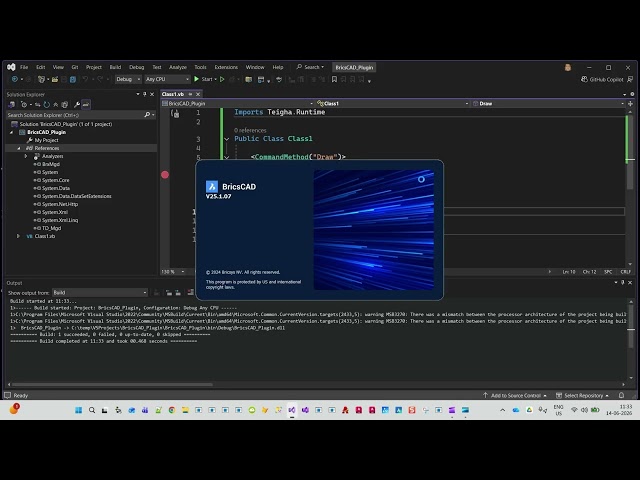The image size is (640, 480).
Task: Click the Solution Explorer search magnifier icon
Action: click(147, 115)
